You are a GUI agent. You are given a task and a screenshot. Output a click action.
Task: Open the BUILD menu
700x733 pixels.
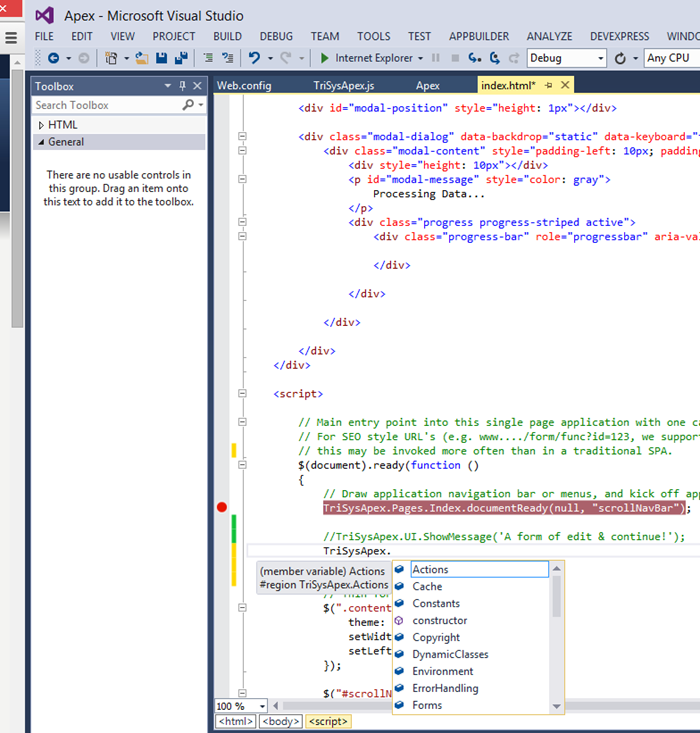click(228, 36)
